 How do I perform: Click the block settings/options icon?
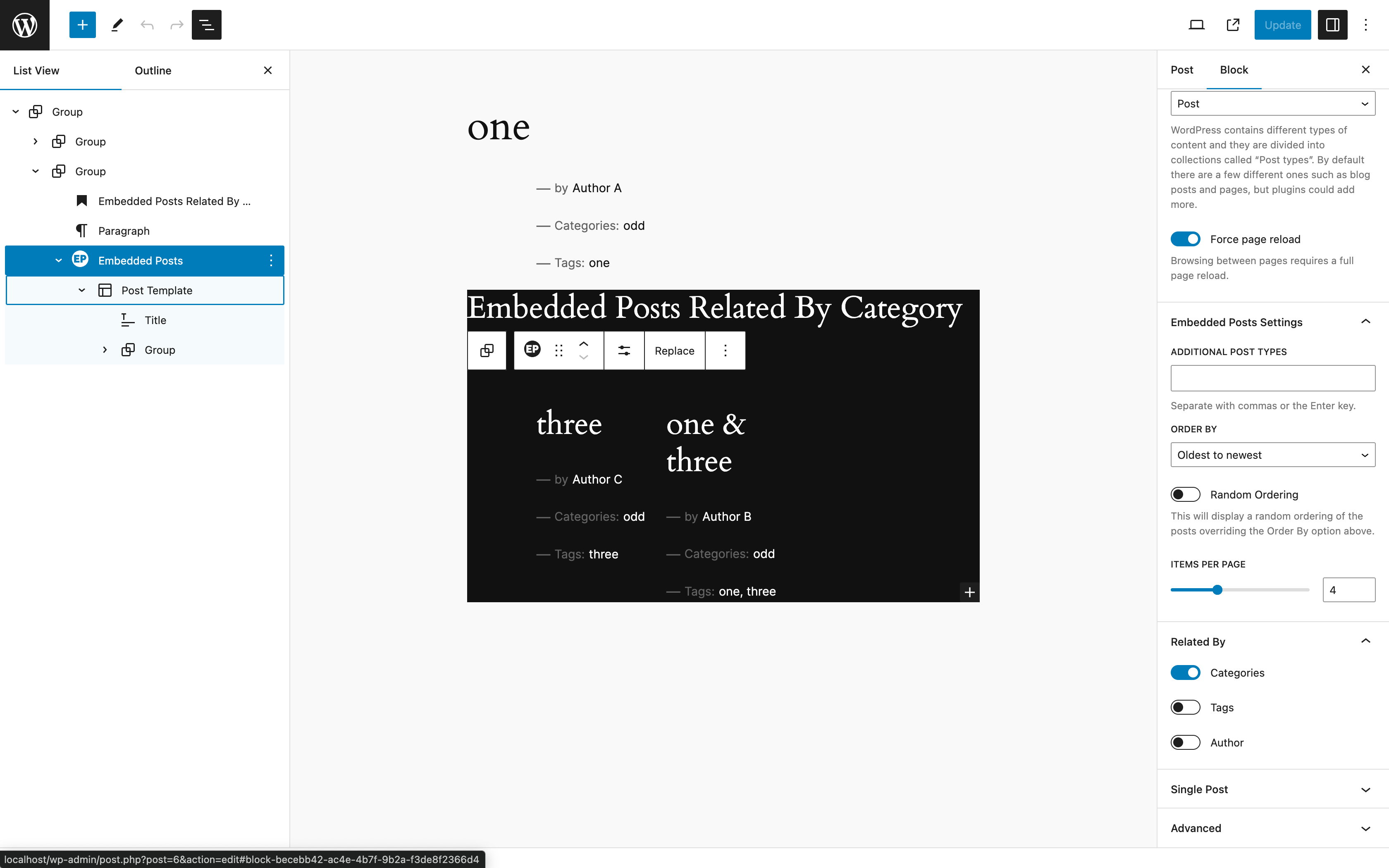pos(725,351)
